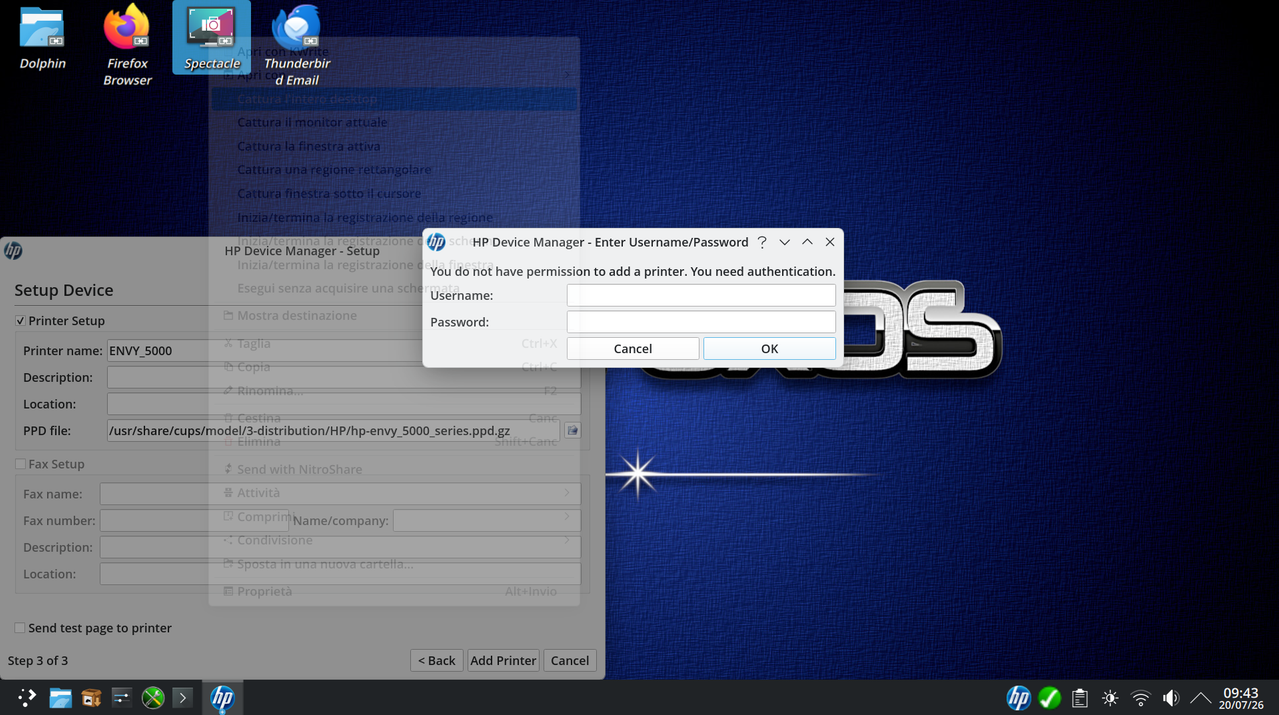Click the Name/company field

point(486,521)
